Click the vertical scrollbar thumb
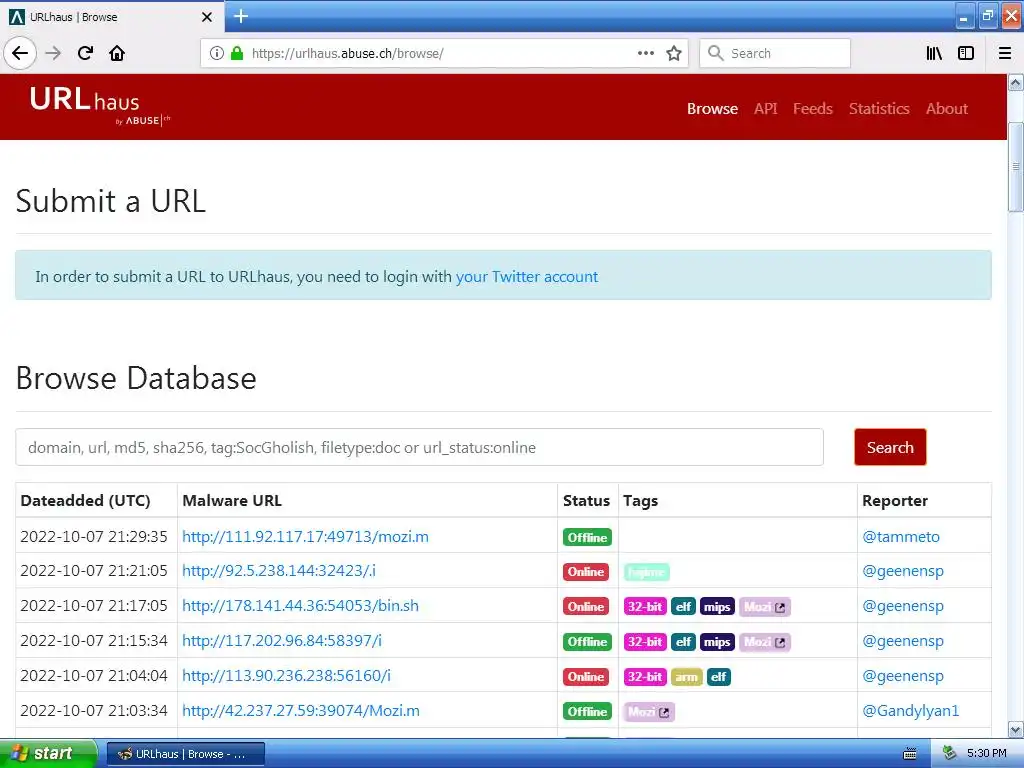 pos(1016,167)
